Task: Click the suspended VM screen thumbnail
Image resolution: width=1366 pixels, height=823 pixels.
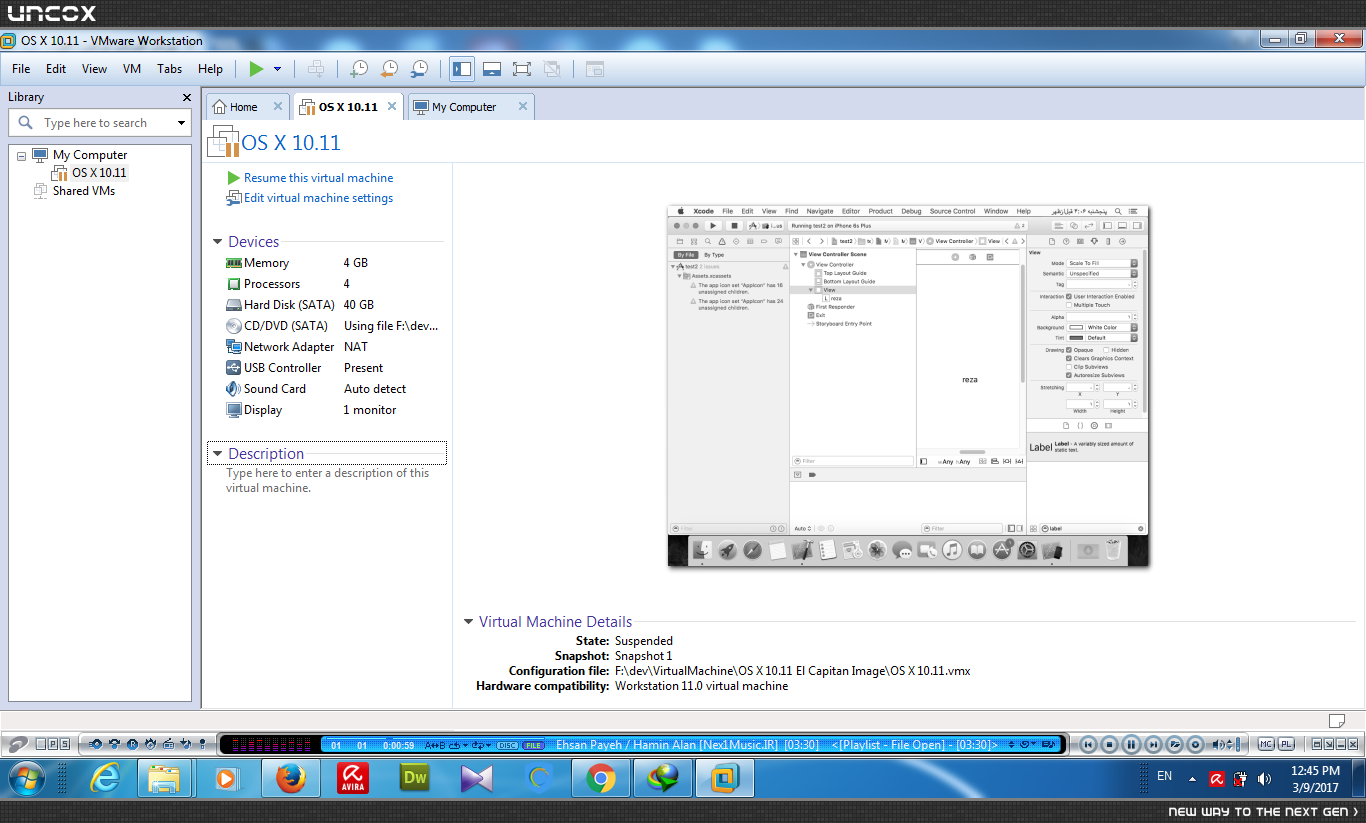Action: point(908,387)
